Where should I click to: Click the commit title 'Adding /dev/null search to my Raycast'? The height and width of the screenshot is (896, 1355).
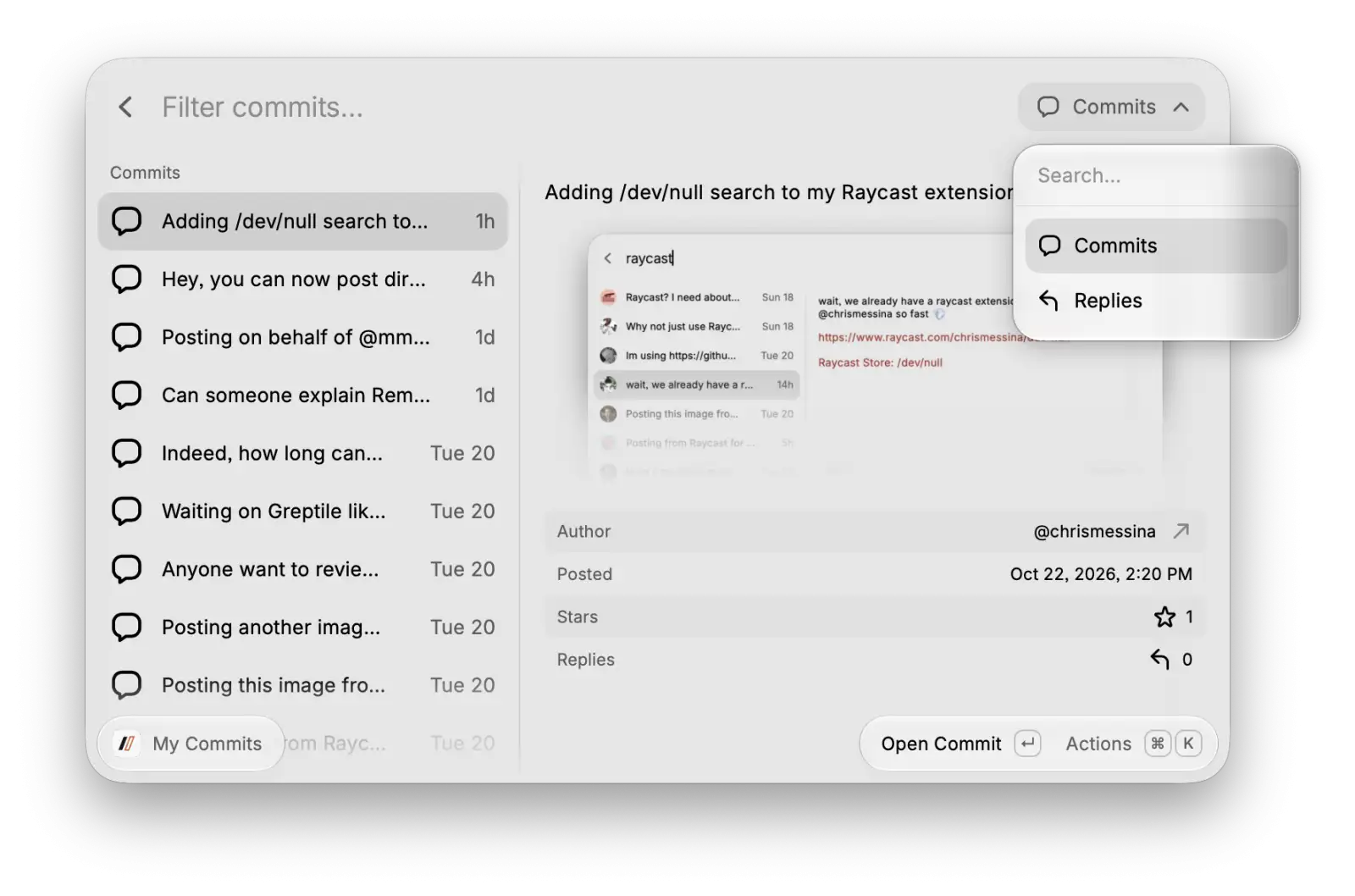778,192
